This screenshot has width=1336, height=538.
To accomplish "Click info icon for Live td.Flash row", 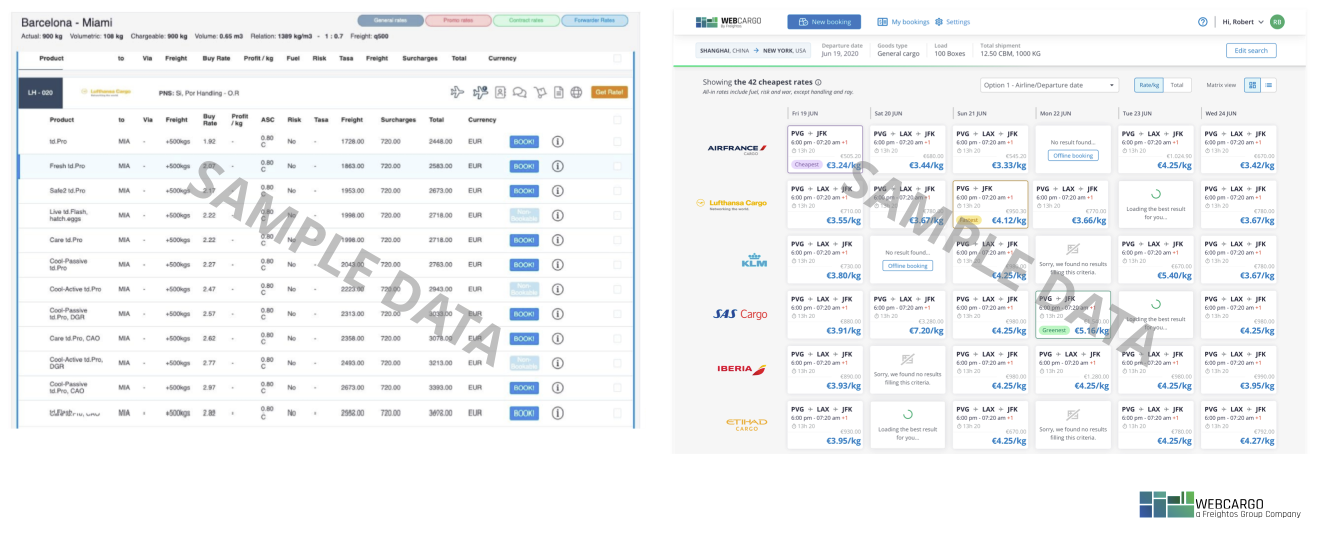I will pos(557,215).
